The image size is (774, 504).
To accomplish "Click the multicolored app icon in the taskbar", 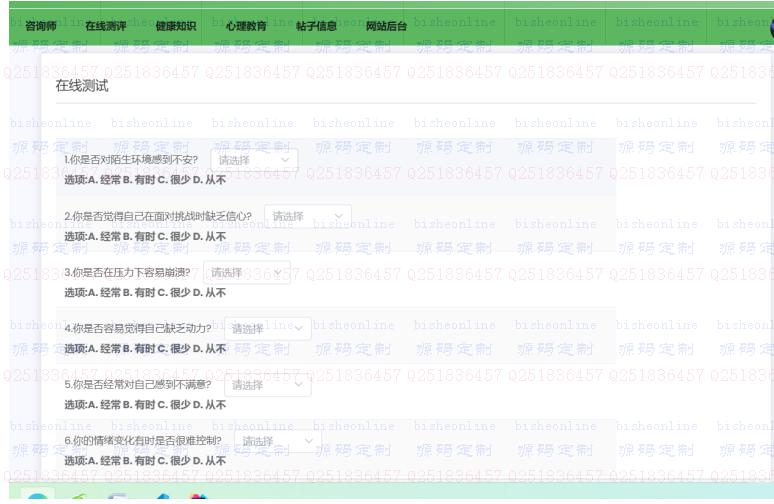I will pos(197,497).
